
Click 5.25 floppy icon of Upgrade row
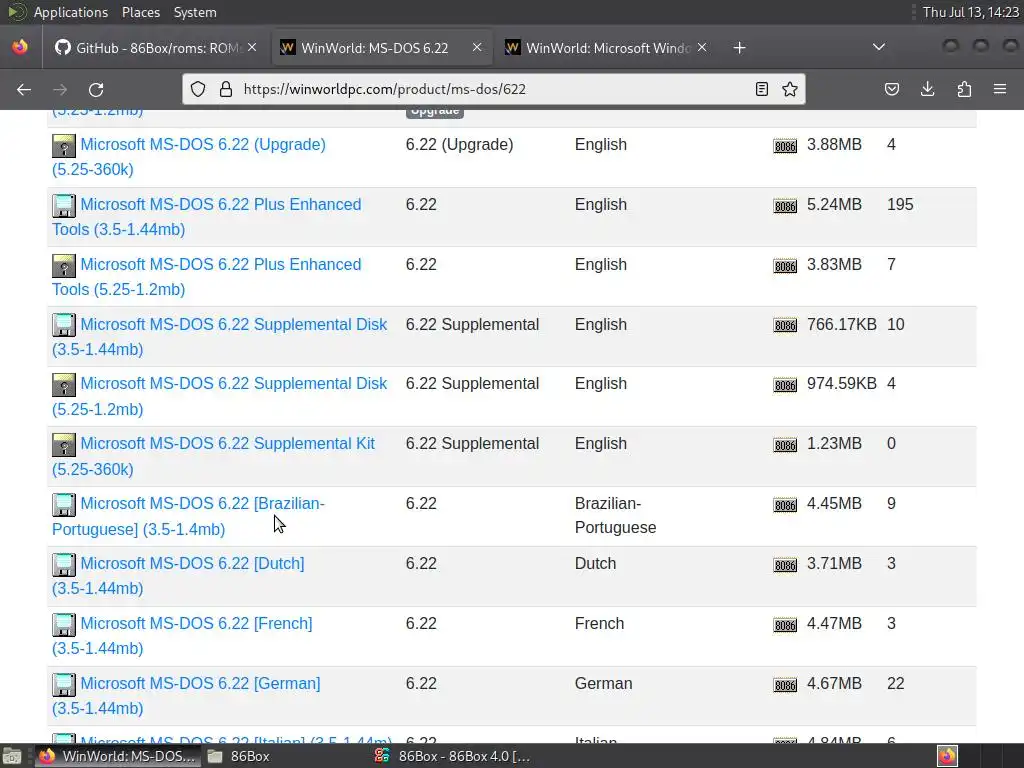64,146
